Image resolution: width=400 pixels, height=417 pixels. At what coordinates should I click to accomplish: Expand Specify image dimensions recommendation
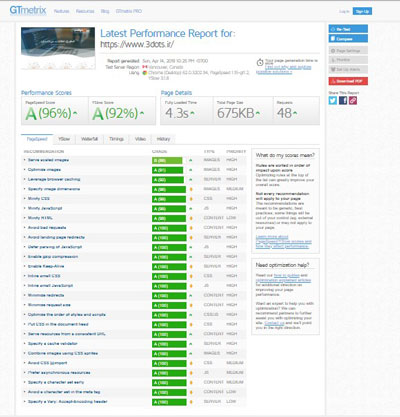54,189
